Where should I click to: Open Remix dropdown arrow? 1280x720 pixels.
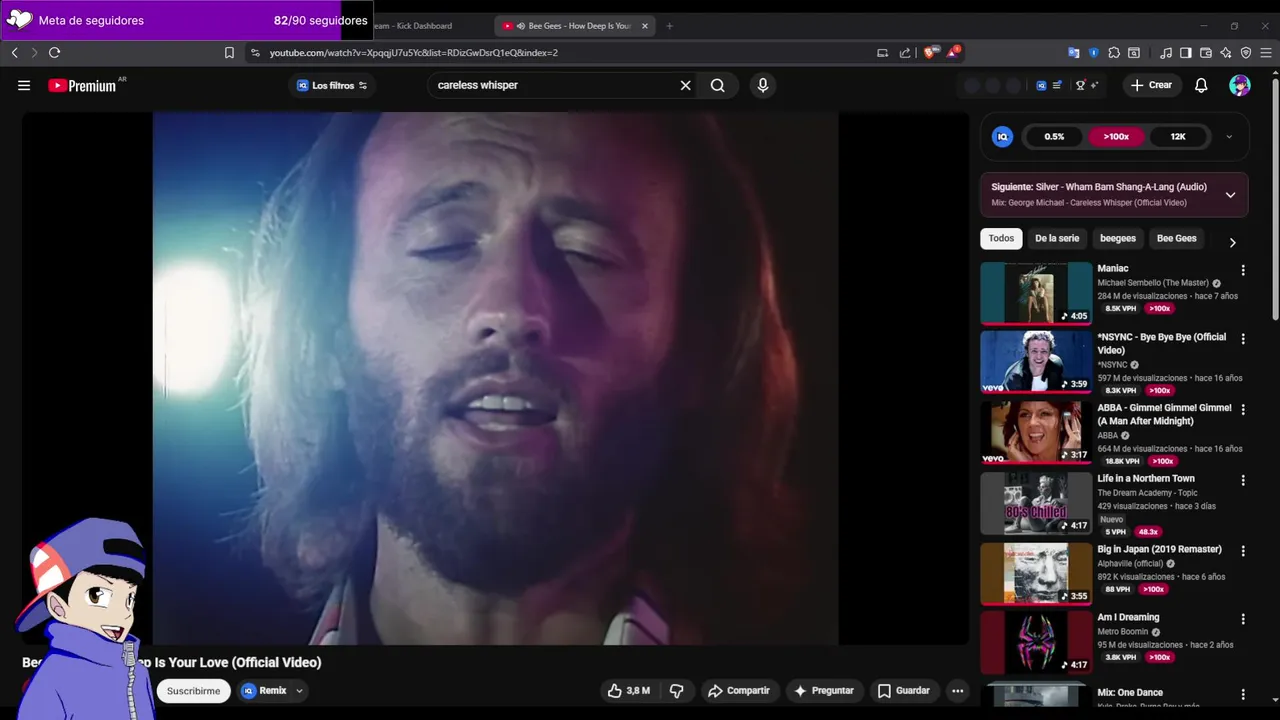tap(299, 691)
